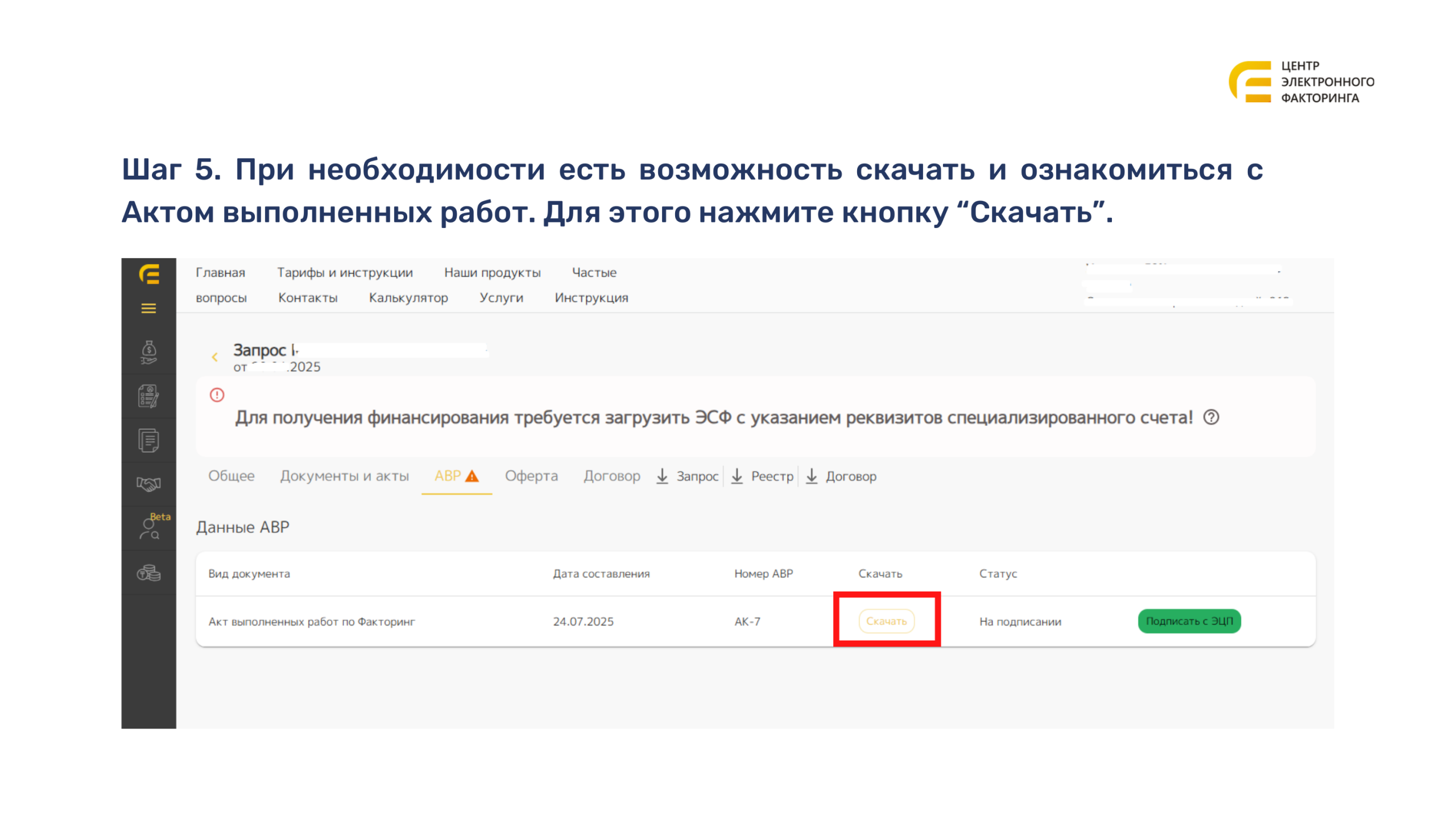Click the Номер АВР column header
The height and width of the screenshot is (819, 1456).
coord(763,573)
